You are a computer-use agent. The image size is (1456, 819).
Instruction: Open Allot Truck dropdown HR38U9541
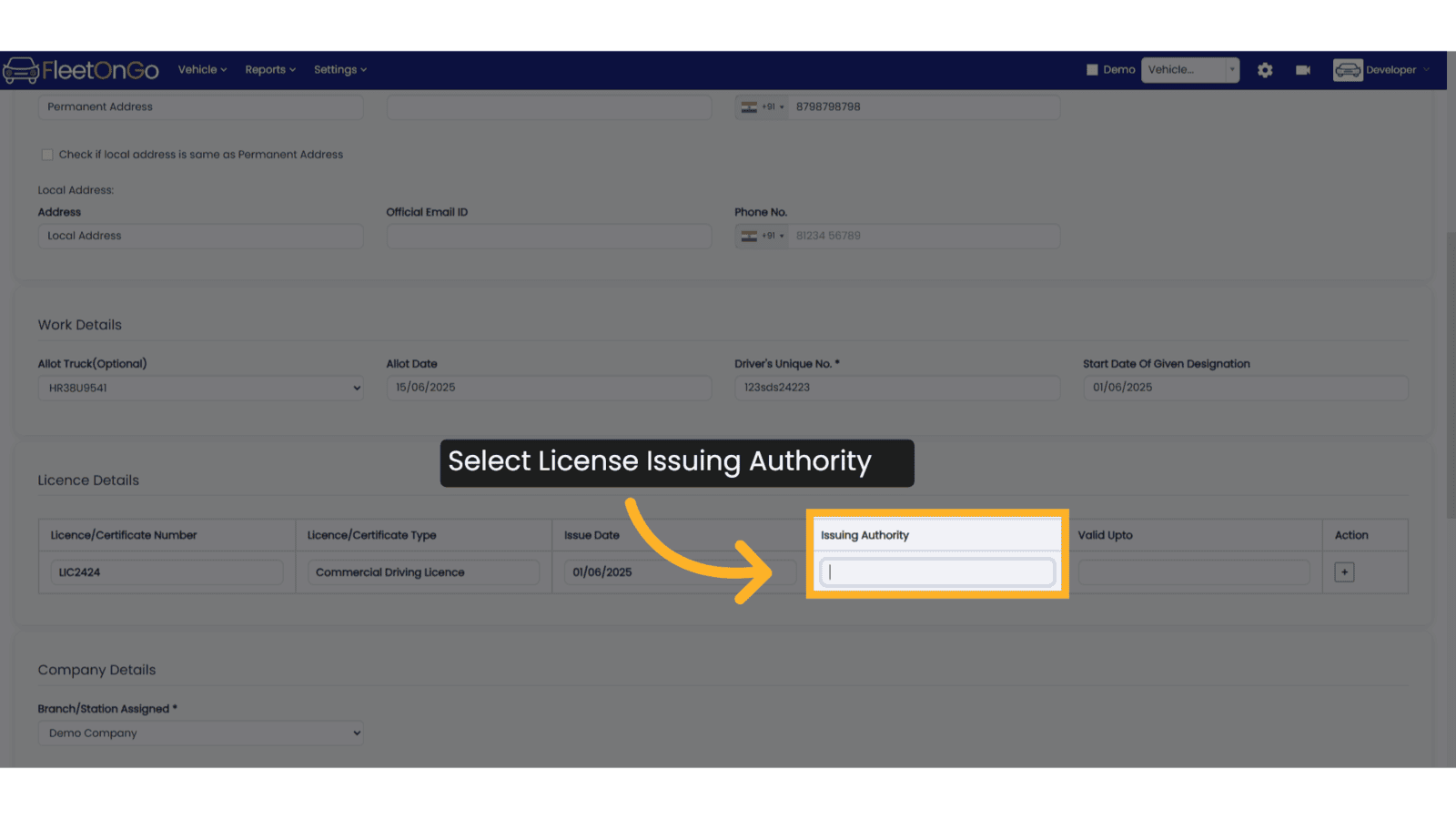point(200,388)
